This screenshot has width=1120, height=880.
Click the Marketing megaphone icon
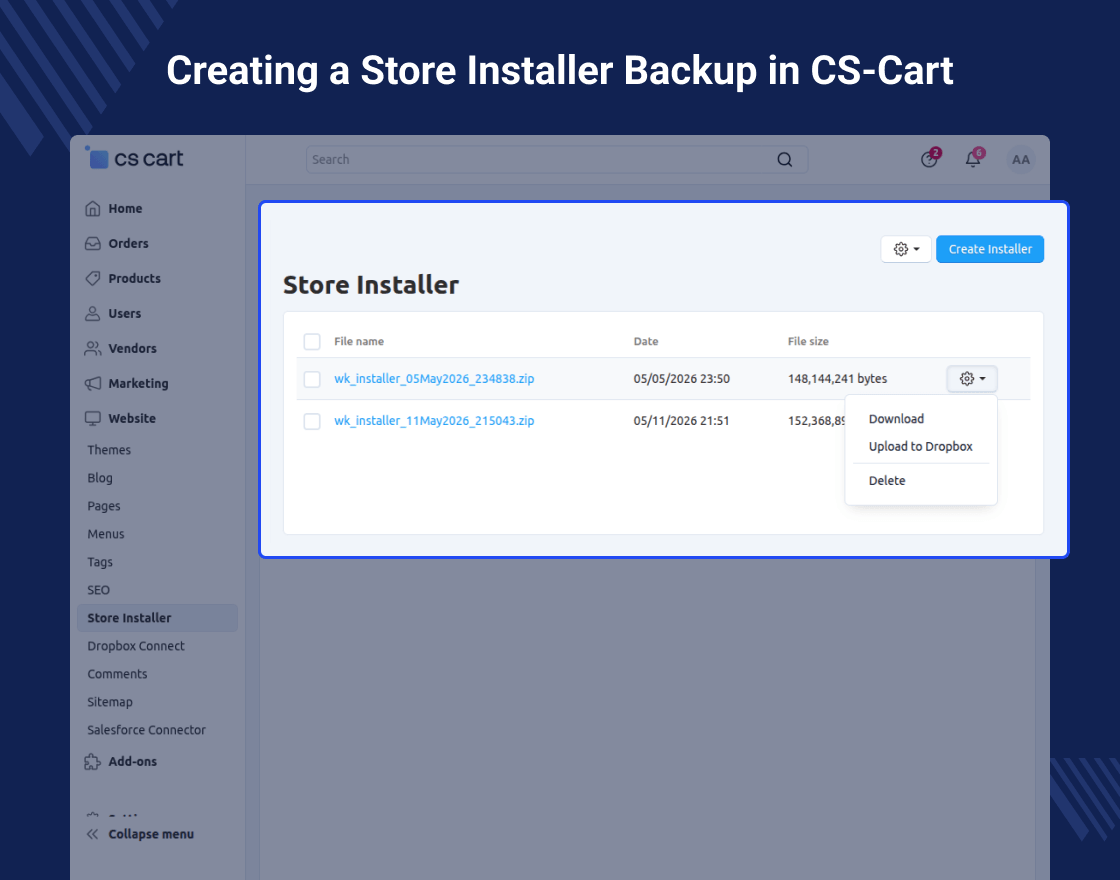click(x=93, y=384)
